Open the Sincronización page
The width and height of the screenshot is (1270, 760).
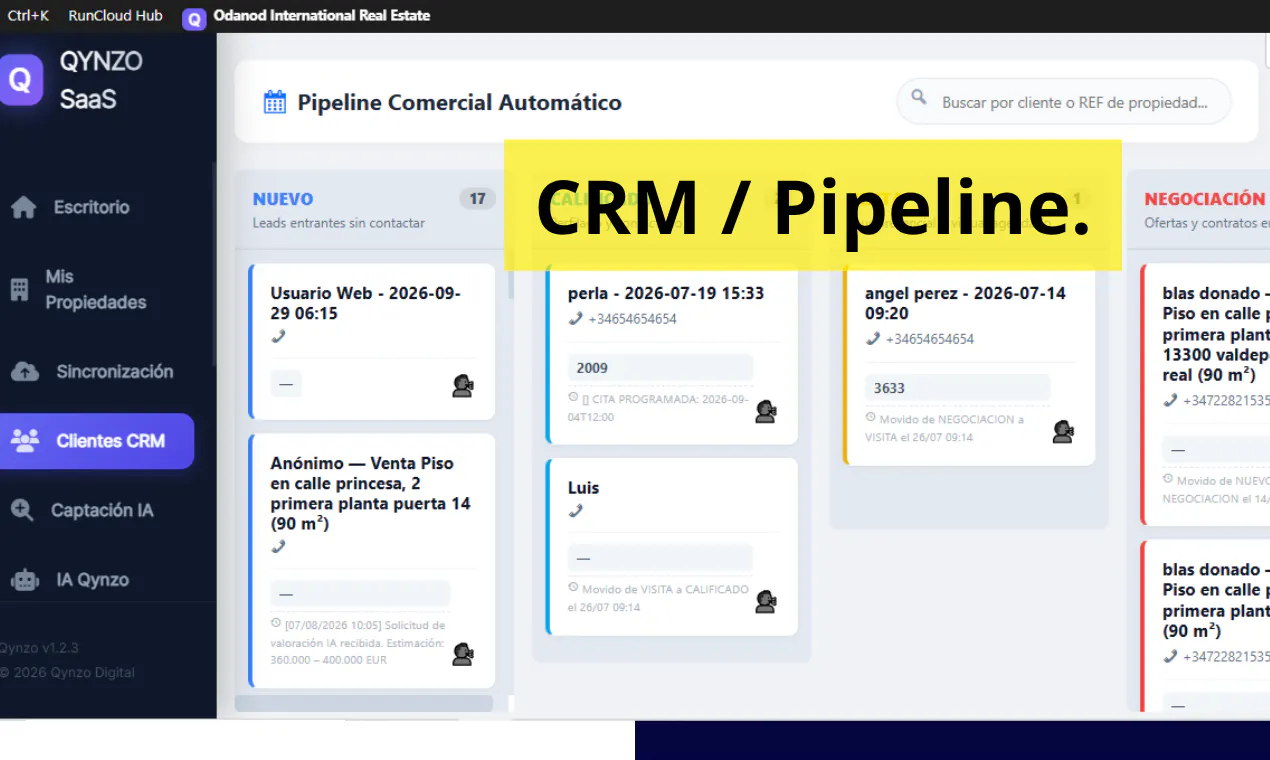click(96, 372)
